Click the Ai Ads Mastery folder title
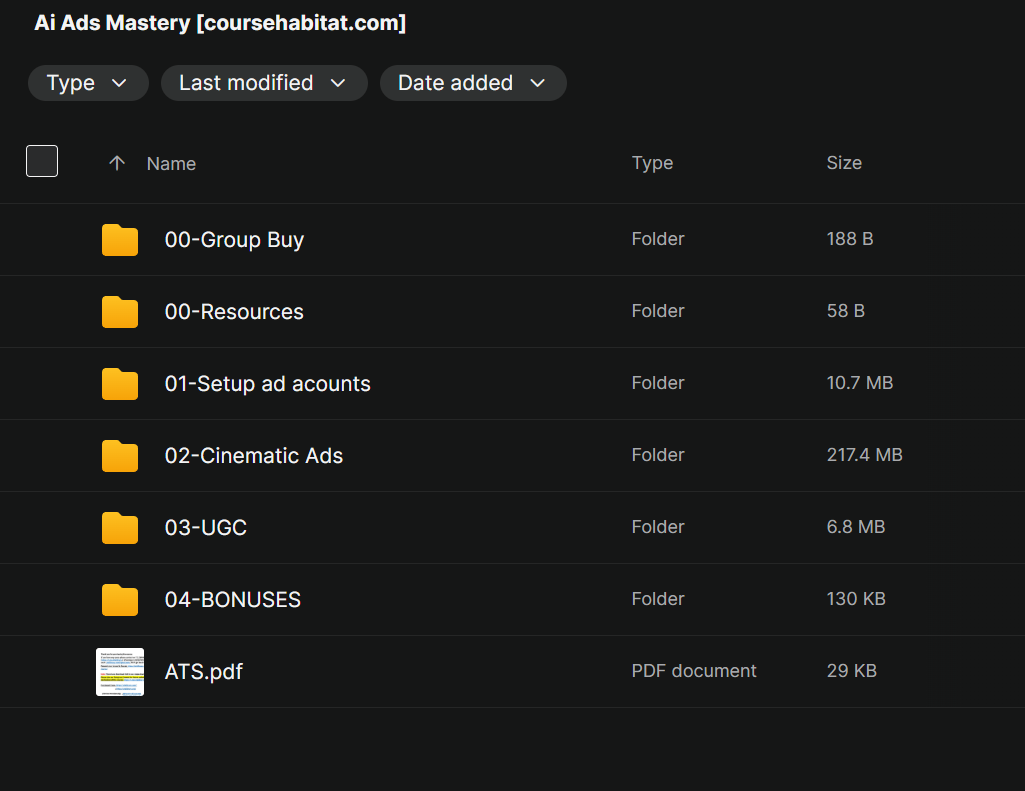Image resolution: width=1025 pixels, height=791 pixels. click(x=220, y=23)
